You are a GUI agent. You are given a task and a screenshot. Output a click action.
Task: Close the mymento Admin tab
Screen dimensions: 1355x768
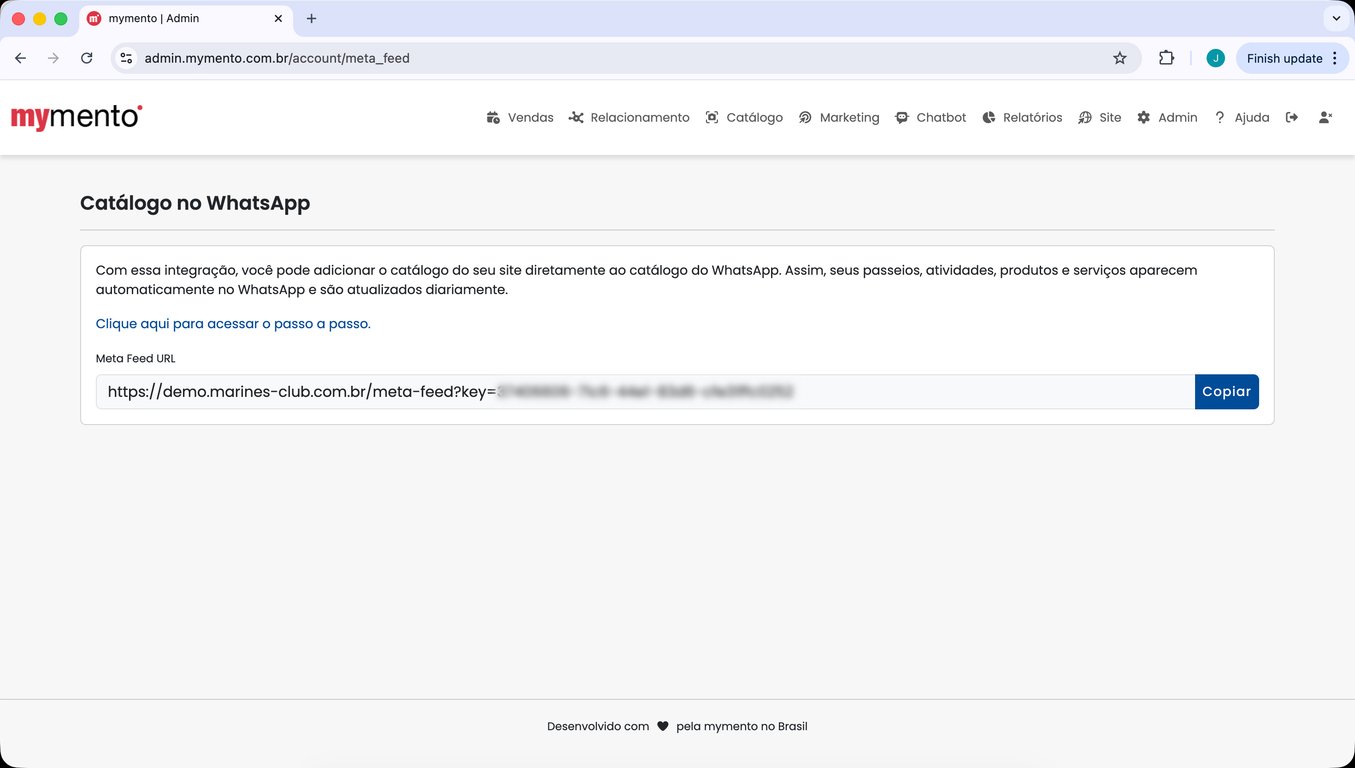pos(276,18)
